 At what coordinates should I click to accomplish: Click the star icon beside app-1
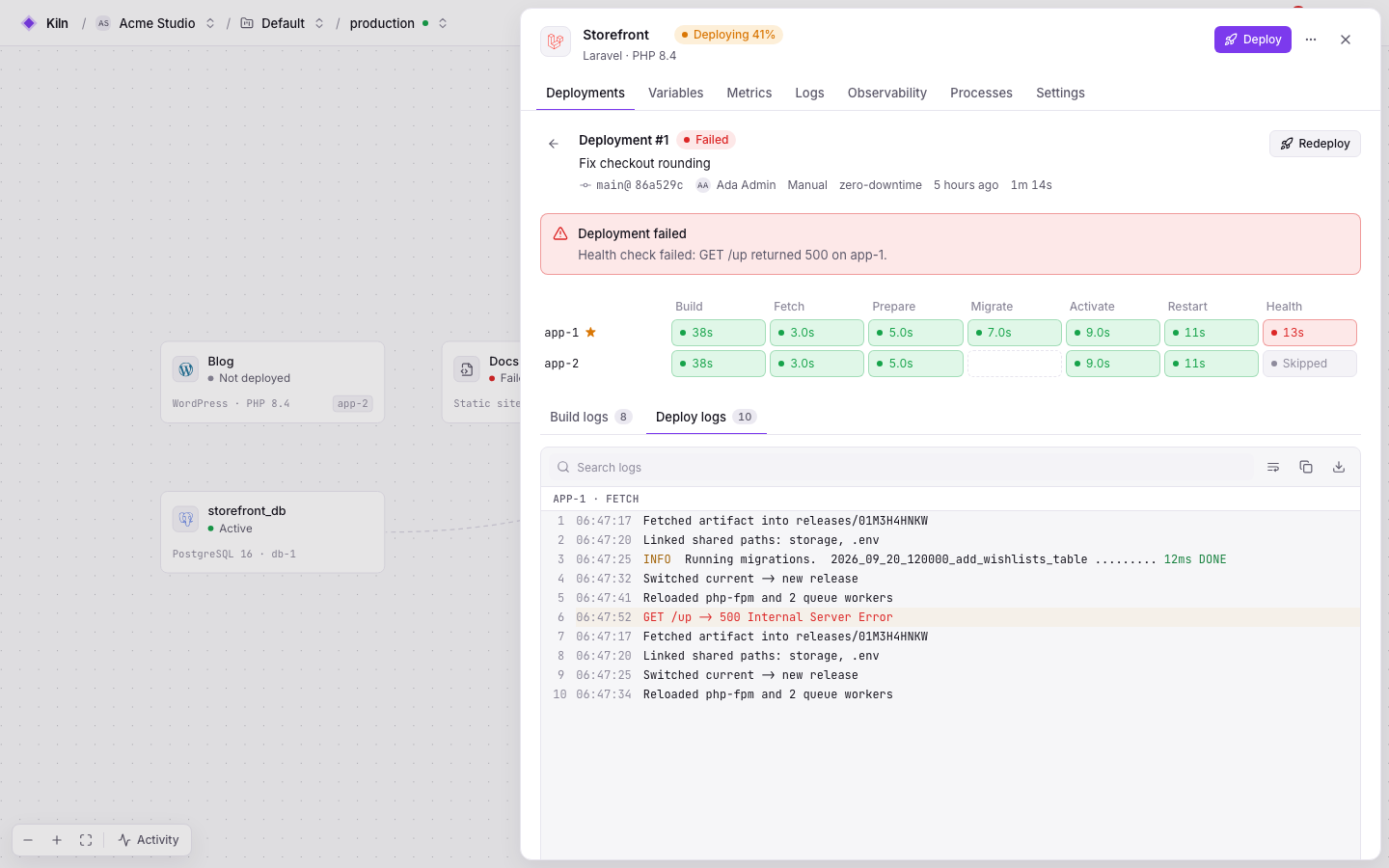(x=591, y=332)
